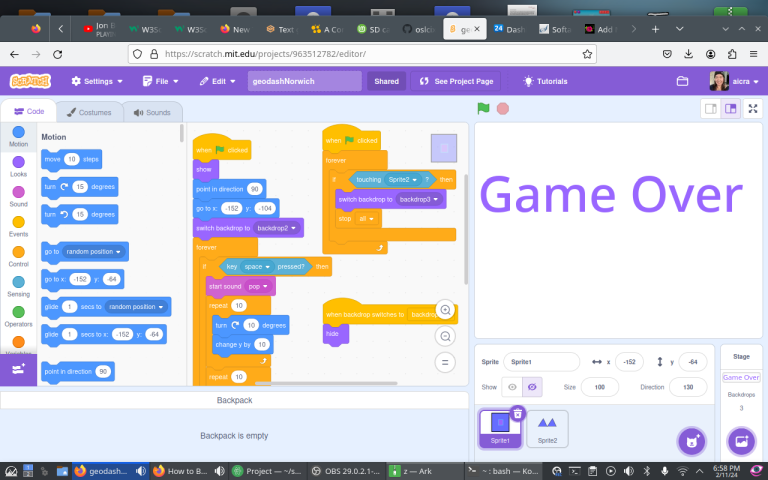Select the Sprite2 thumbnail
This screenshot has width=768, height=480.
point(547,428)
